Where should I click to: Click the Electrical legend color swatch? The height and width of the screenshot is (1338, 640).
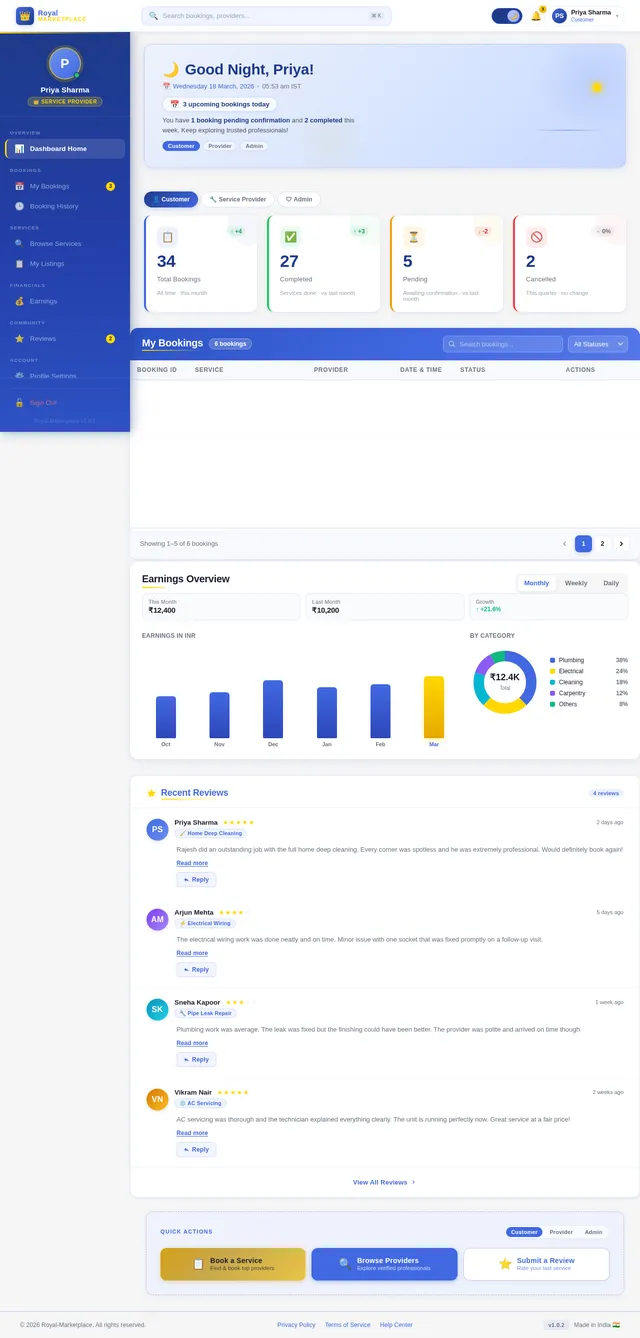pos(552,671)
